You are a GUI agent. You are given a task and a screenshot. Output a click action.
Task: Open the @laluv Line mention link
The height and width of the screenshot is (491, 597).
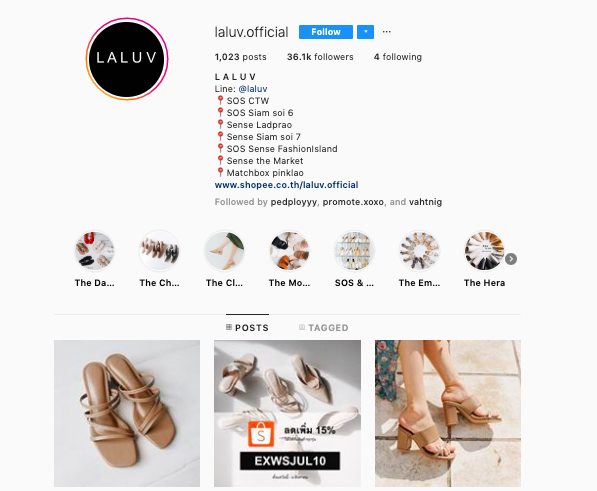coord(253,89)
